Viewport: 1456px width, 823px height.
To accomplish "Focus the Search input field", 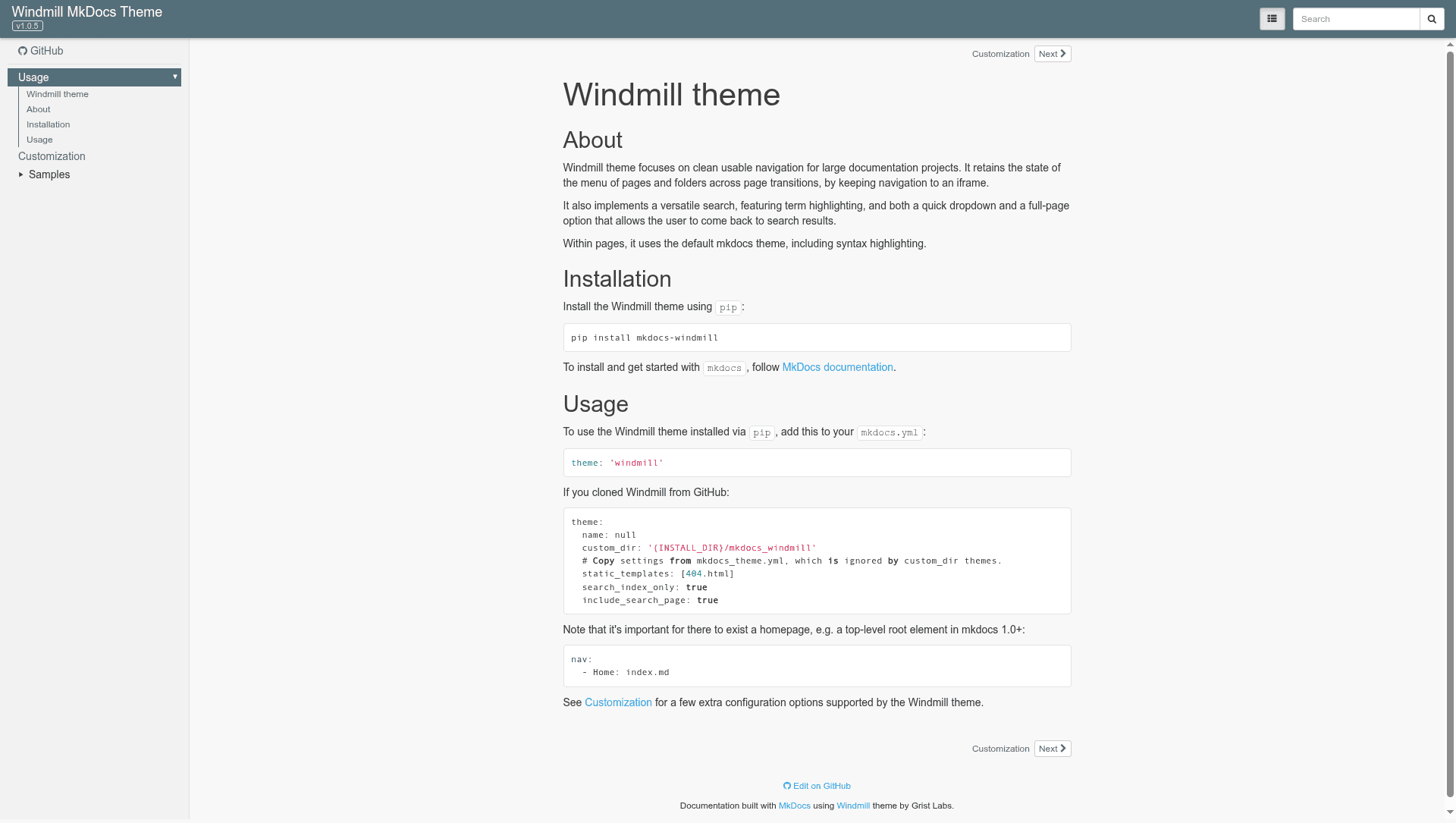I will (1356, 19).
